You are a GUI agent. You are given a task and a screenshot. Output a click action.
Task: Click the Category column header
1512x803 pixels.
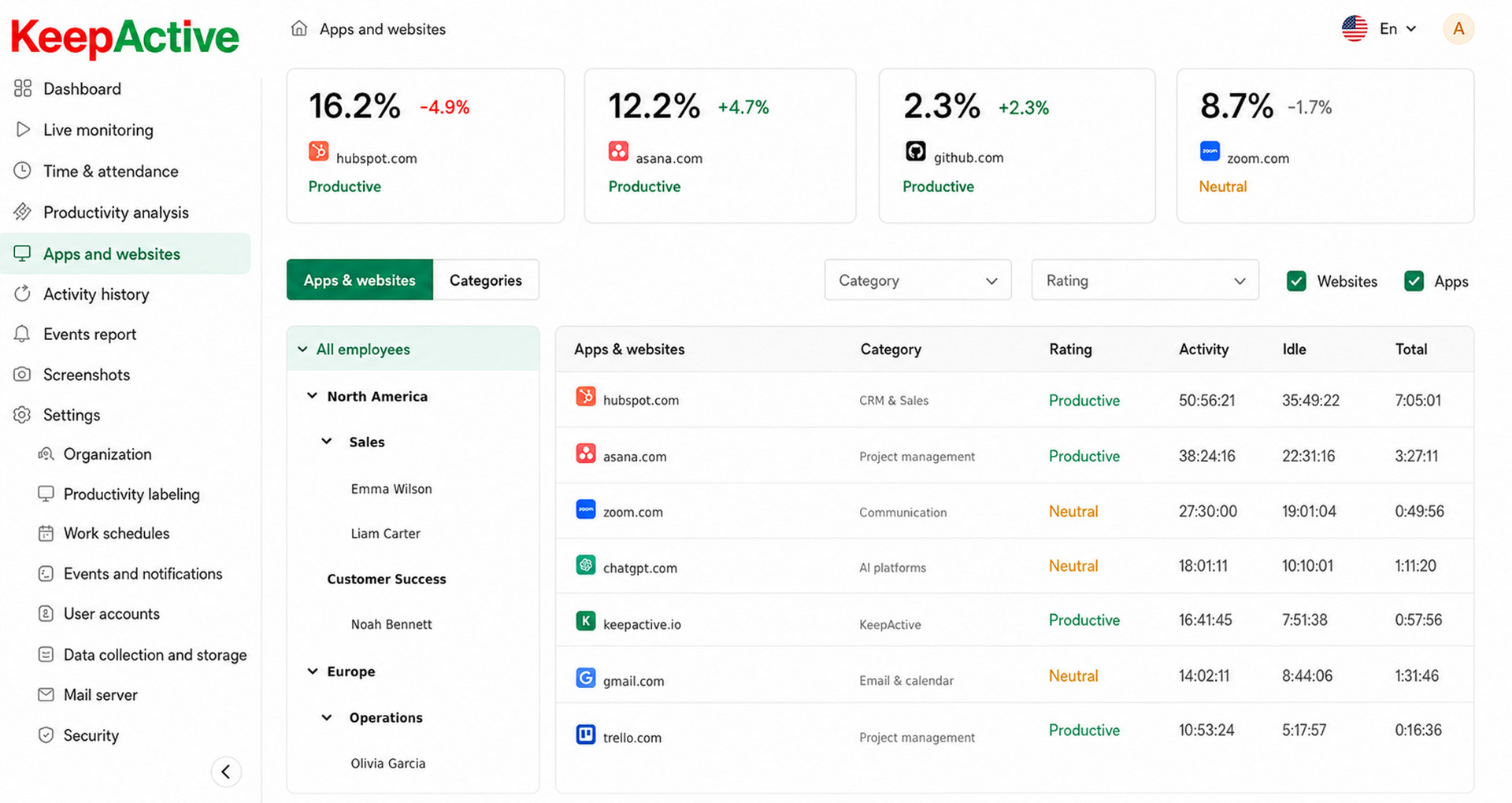(x=891, y=350)
